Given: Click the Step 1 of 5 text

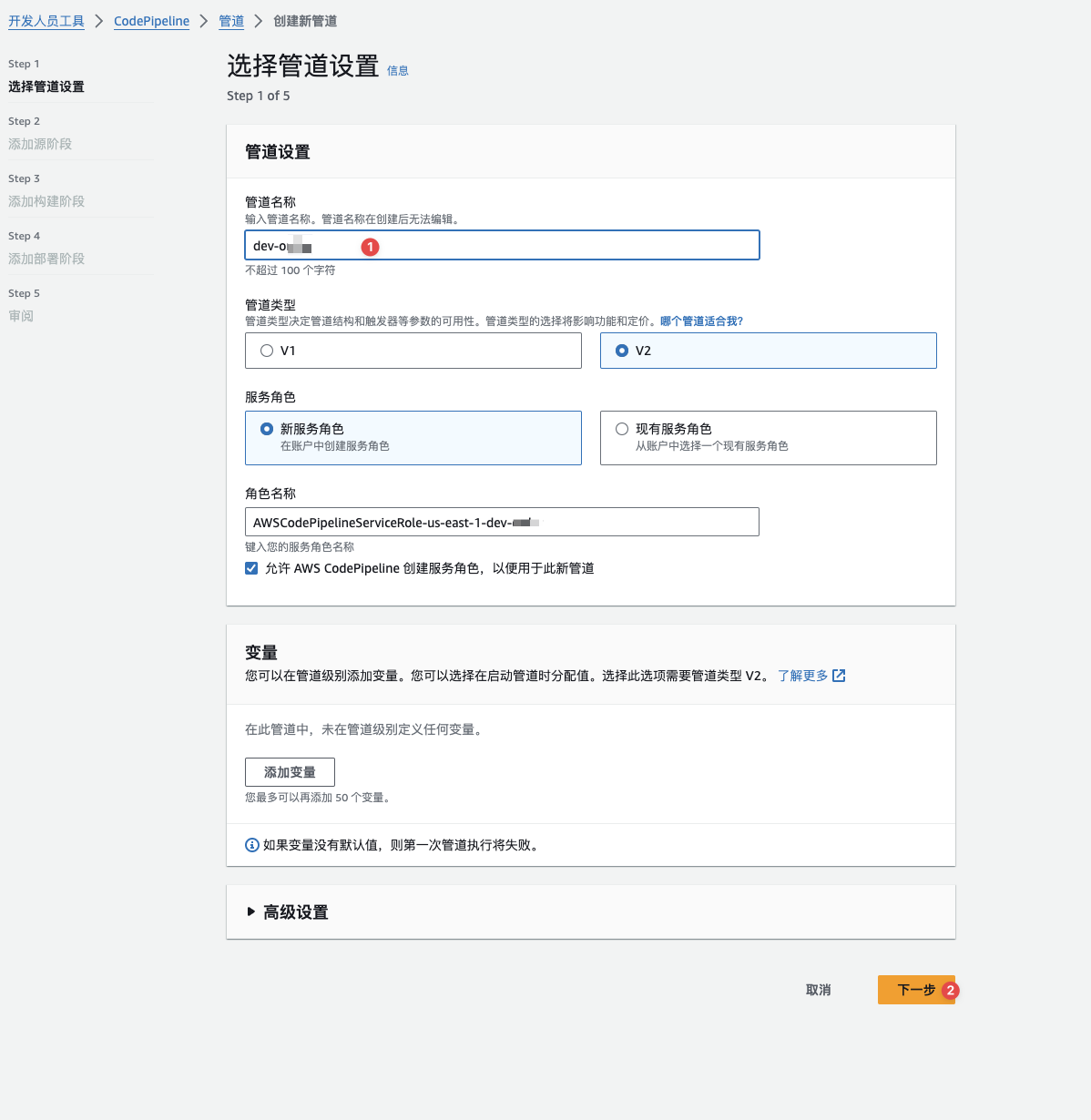Looking at the screenshot, I should [x=259, y=96].
